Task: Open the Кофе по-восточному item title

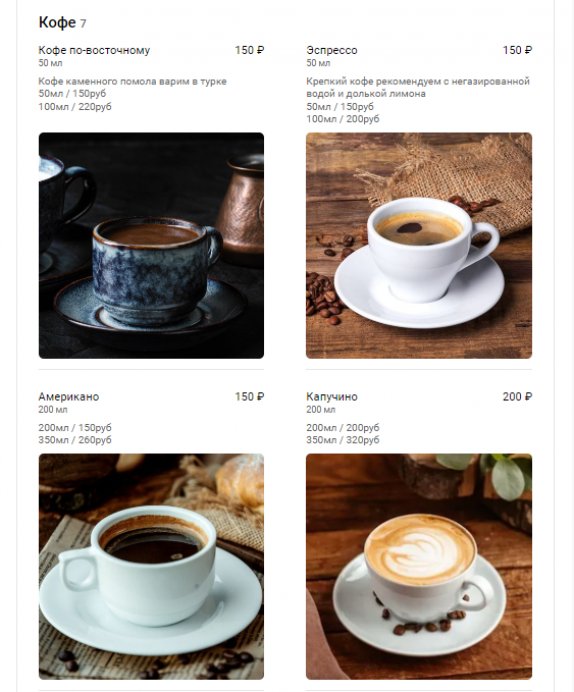Action: click(x=94, y=50)
